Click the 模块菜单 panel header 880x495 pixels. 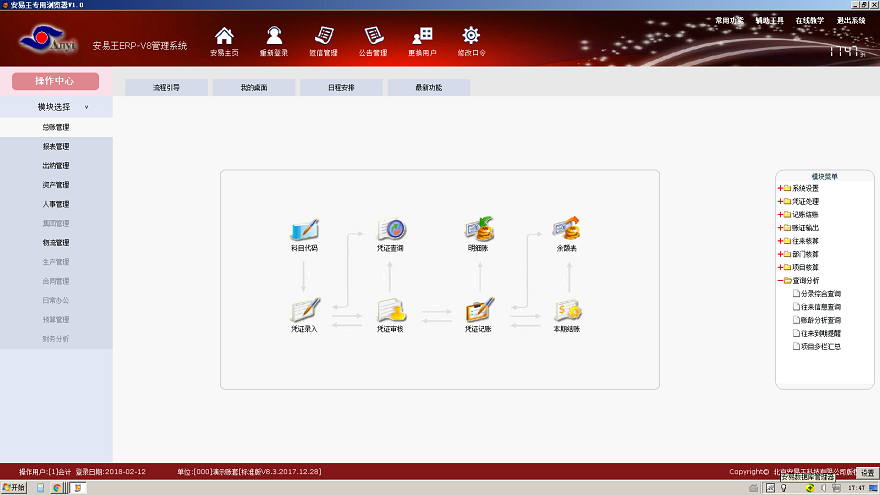824,176
